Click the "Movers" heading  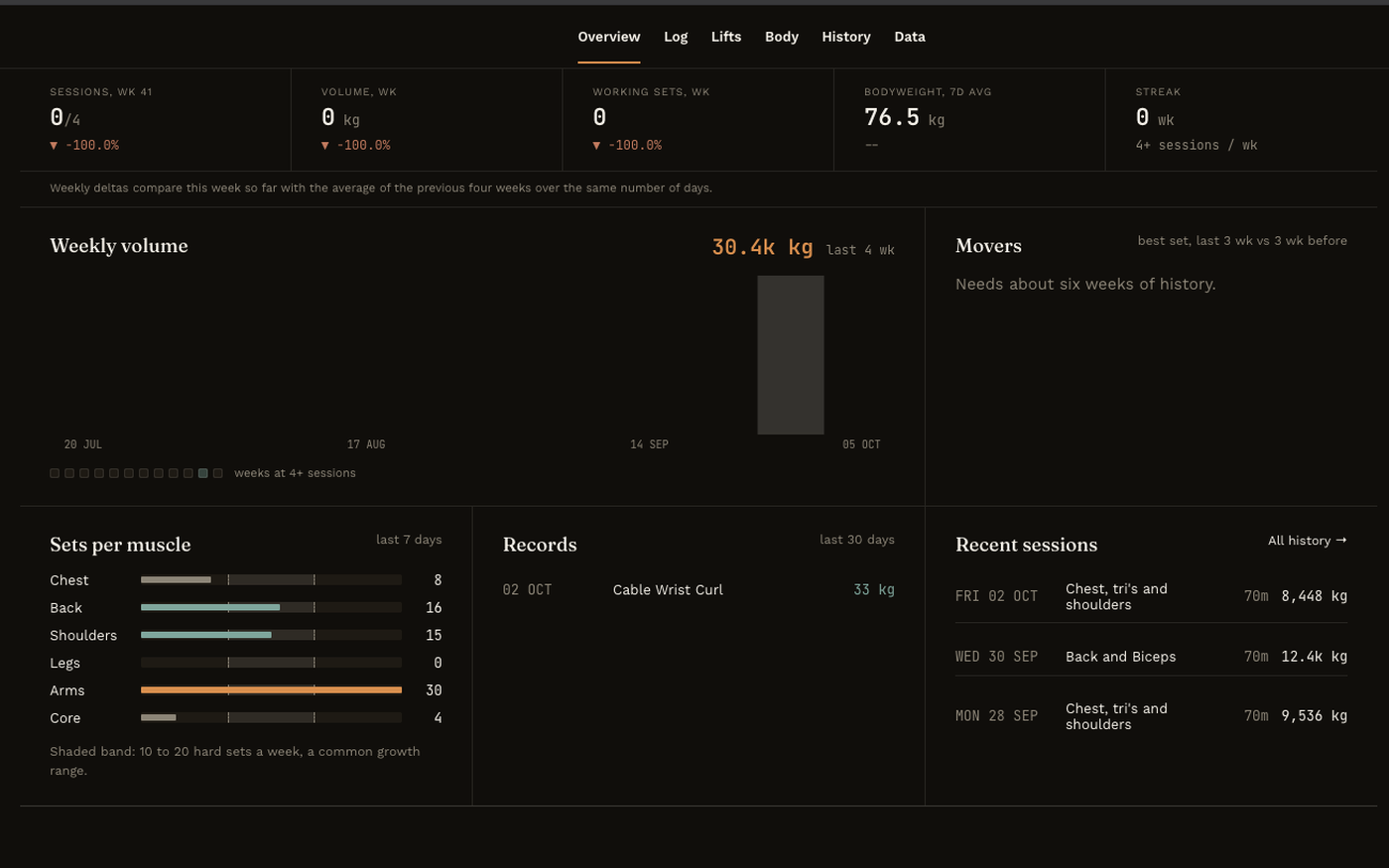(988, 246)
